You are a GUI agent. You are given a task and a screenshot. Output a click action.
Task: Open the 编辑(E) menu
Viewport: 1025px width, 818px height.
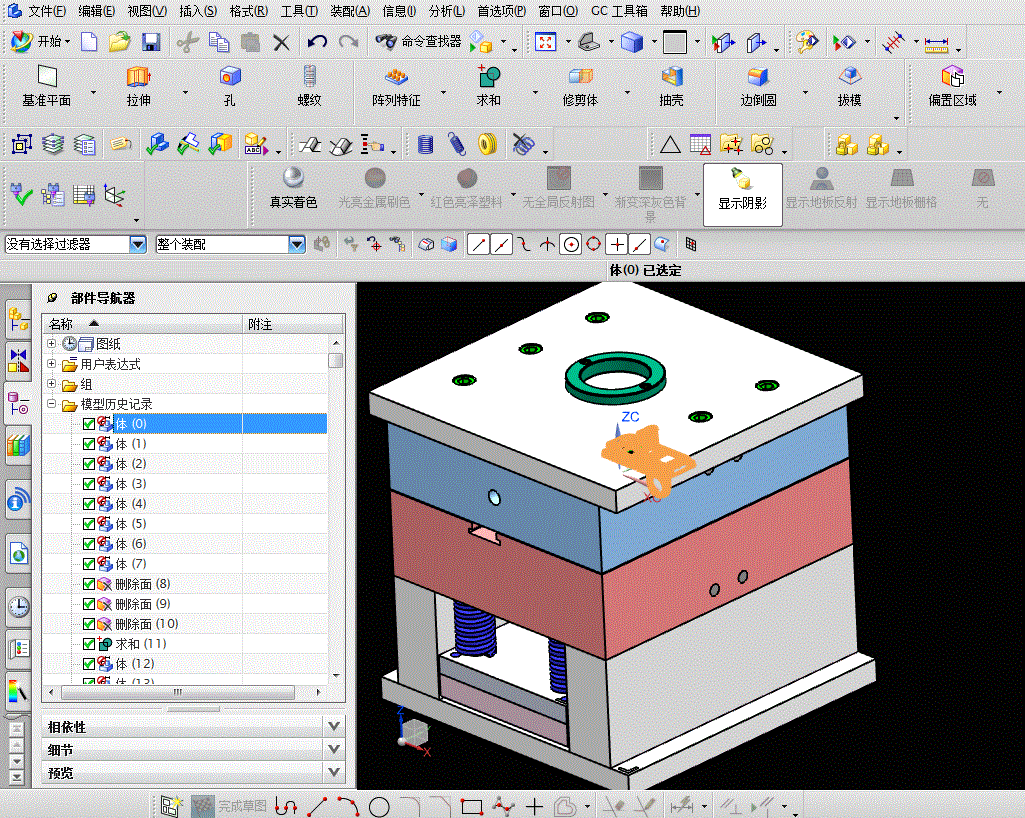click(96, 11)
